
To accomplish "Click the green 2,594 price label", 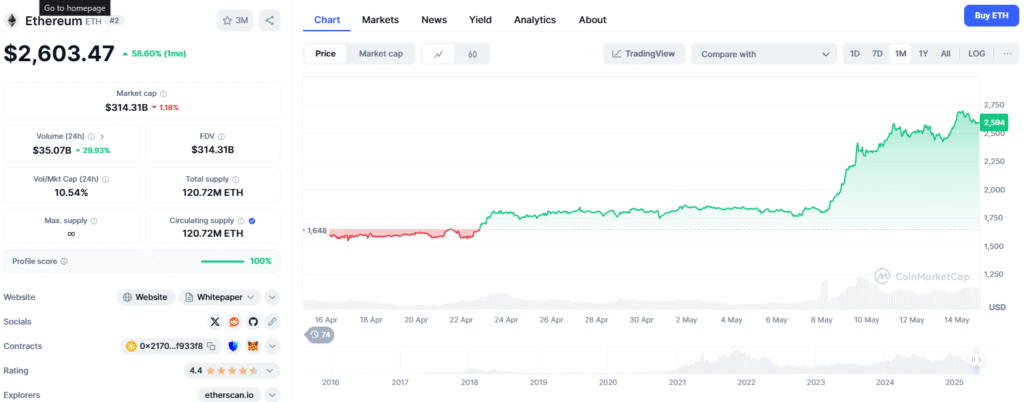I will pyautogui.click(x=996, y=122).
